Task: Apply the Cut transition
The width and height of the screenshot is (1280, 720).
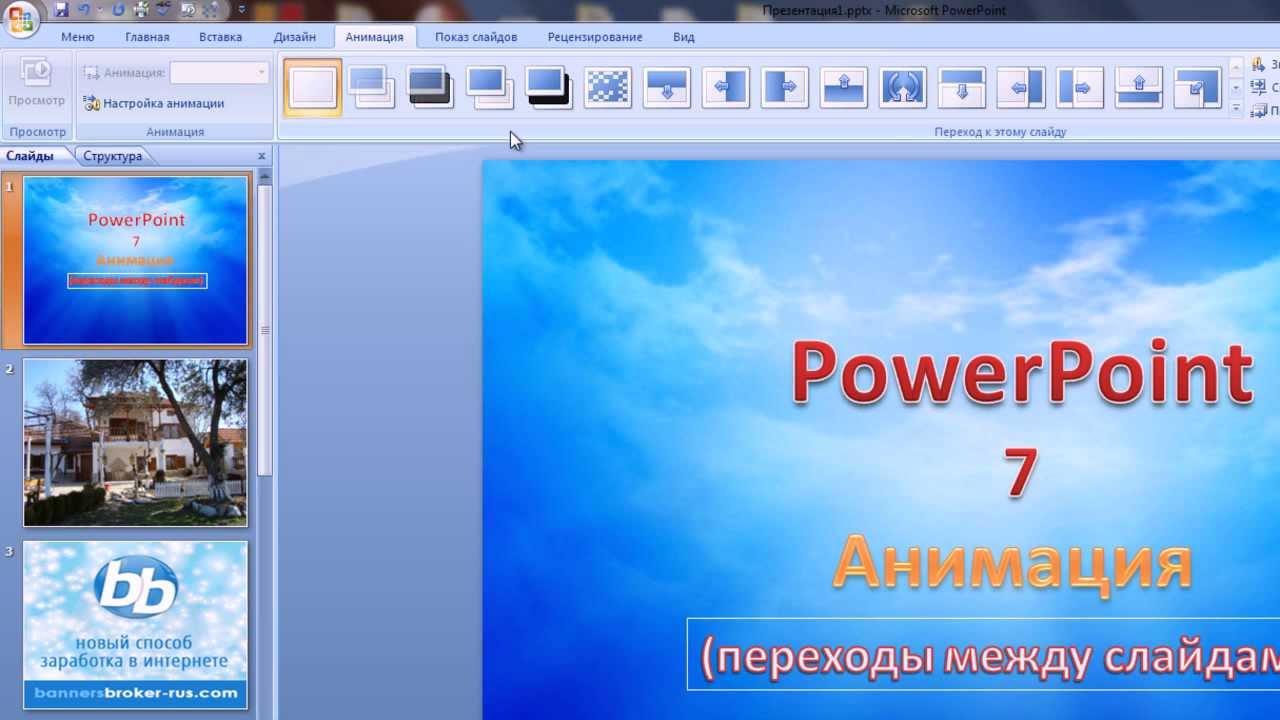Action: coord(489,87)
